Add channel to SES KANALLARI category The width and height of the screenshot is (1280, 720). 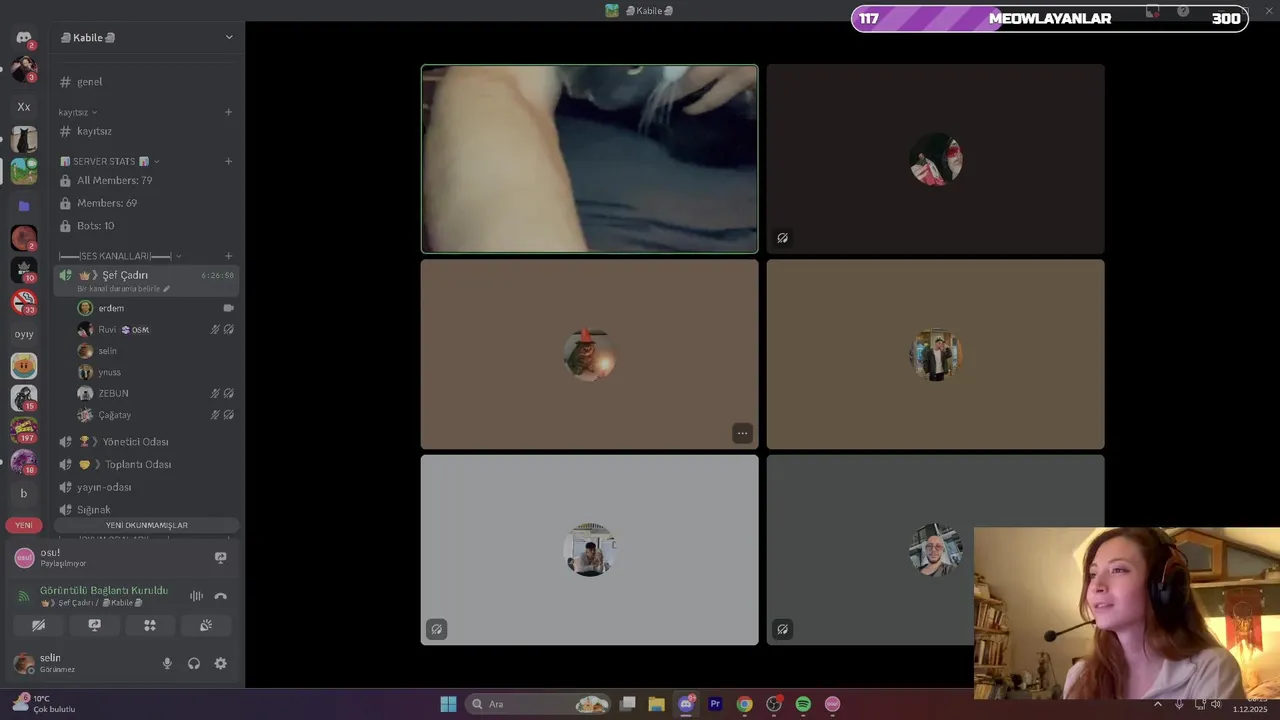(228, 256)
